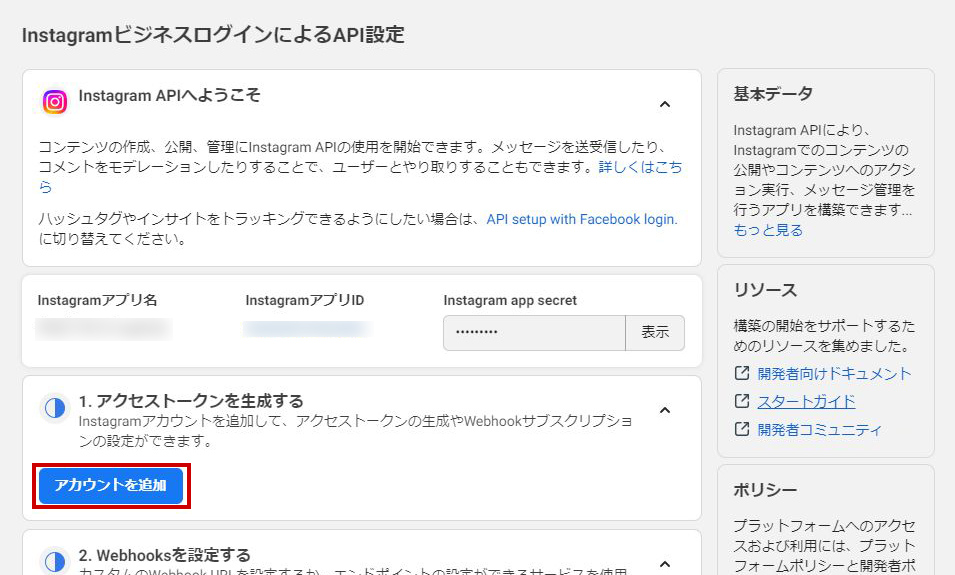The height and width of the screenshot is (575, 955).
Task: Open API setup with Facebook login link
Action: (x=582, y=219)
